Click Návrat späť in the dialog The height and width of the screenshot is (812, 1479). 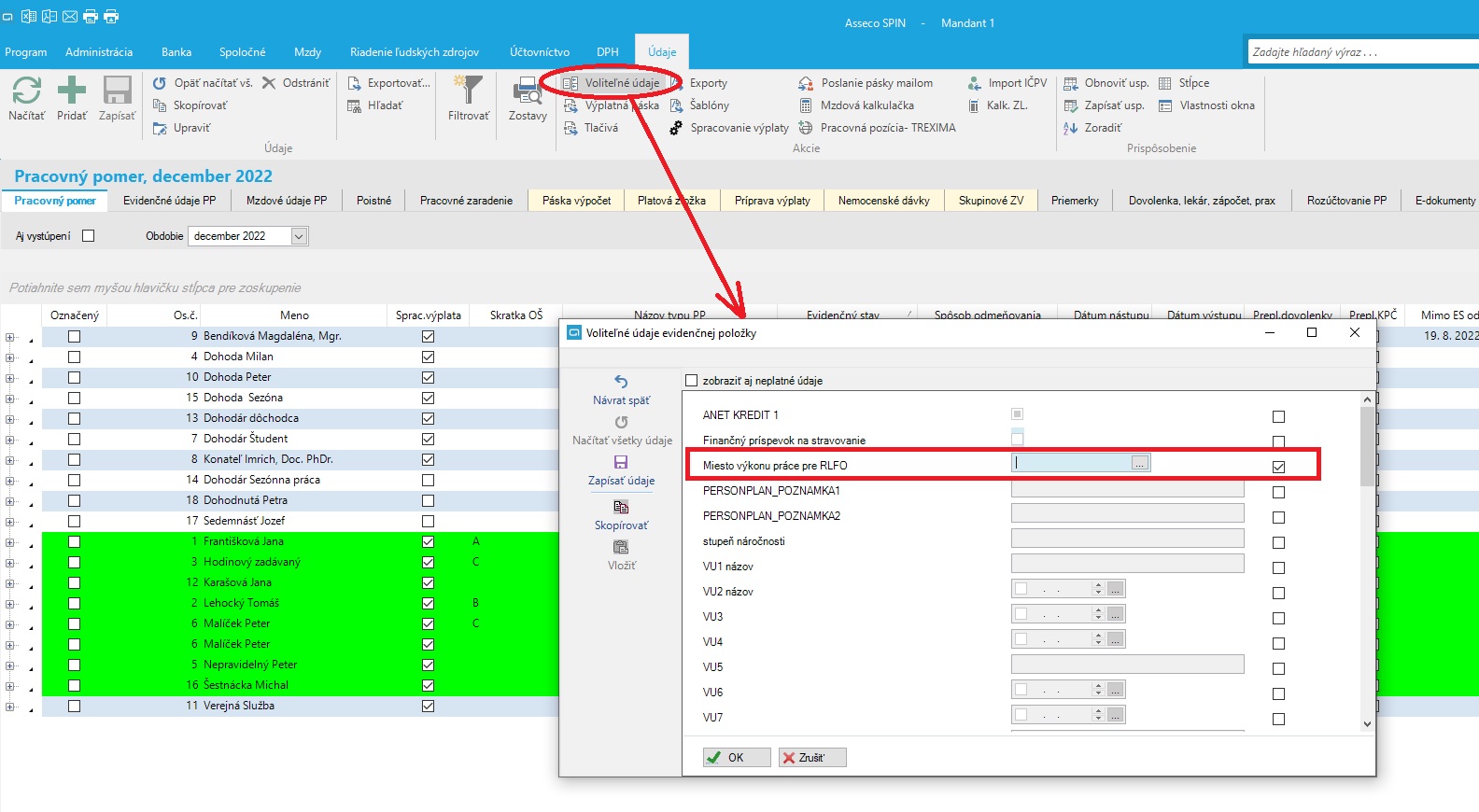pos(621,390)
